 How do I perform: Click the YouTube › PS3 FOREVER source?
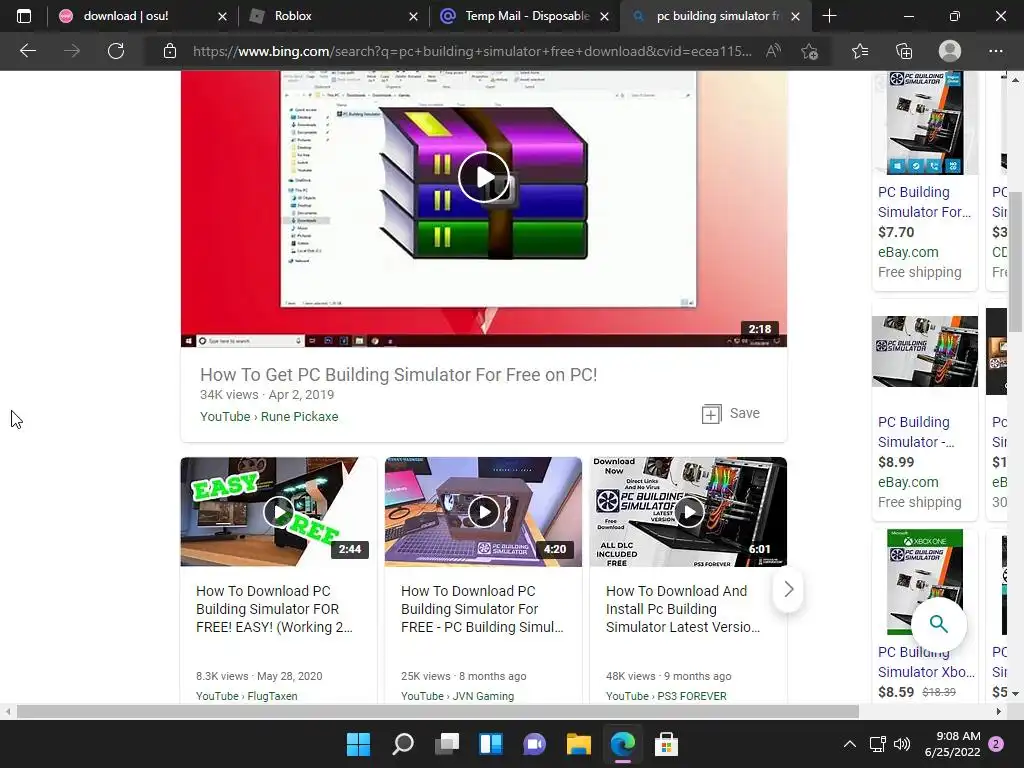click(666, 696)
